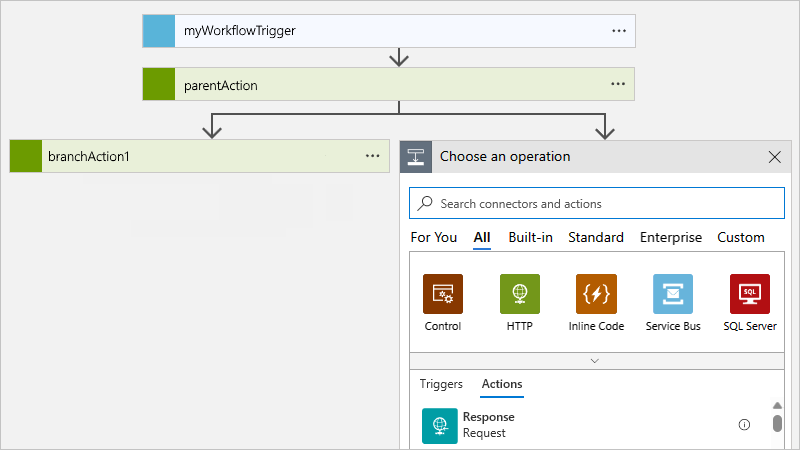Select the HTTP connector icon
This screenshot has width=800, height=450.
(x=520, y=294)
